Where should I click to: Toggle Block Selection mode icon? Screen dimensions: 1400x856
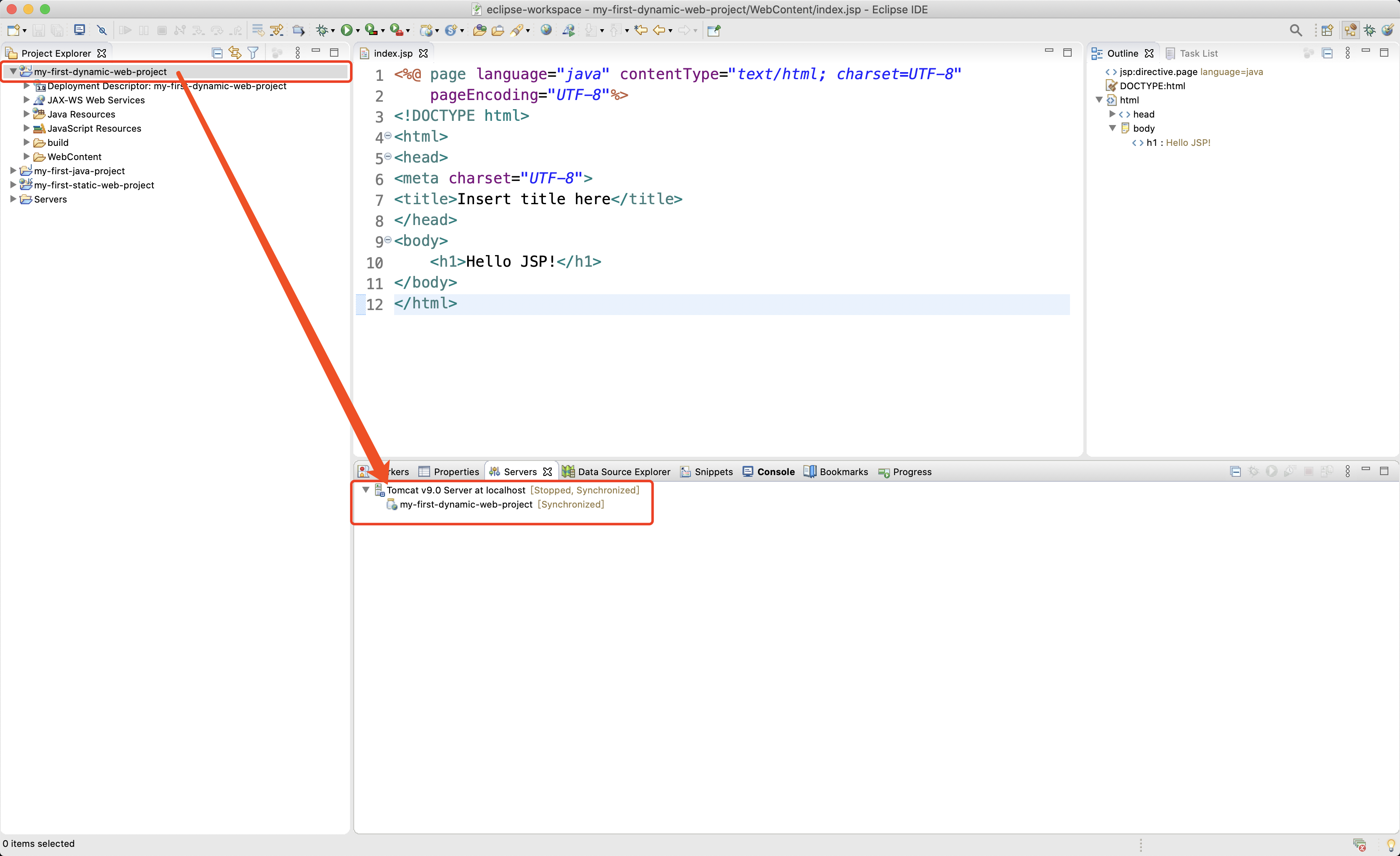(277, 30)
